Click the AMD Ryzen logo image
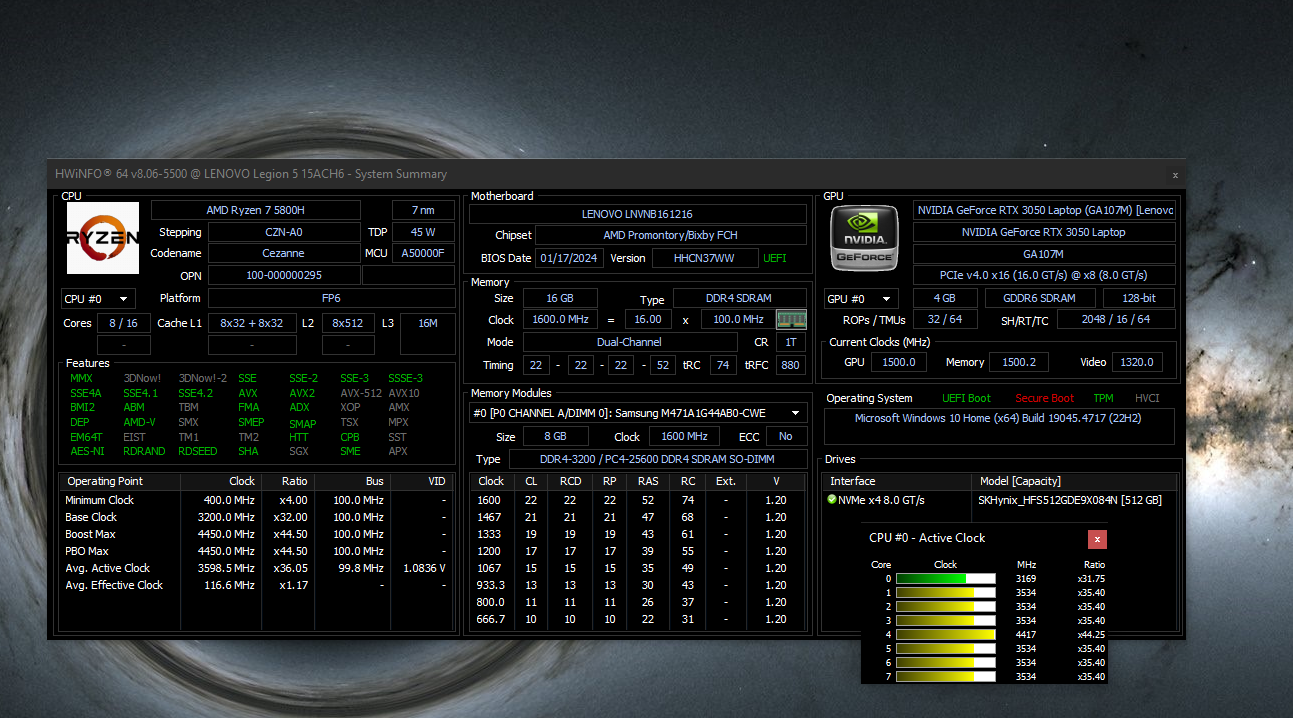 point(103,238)
